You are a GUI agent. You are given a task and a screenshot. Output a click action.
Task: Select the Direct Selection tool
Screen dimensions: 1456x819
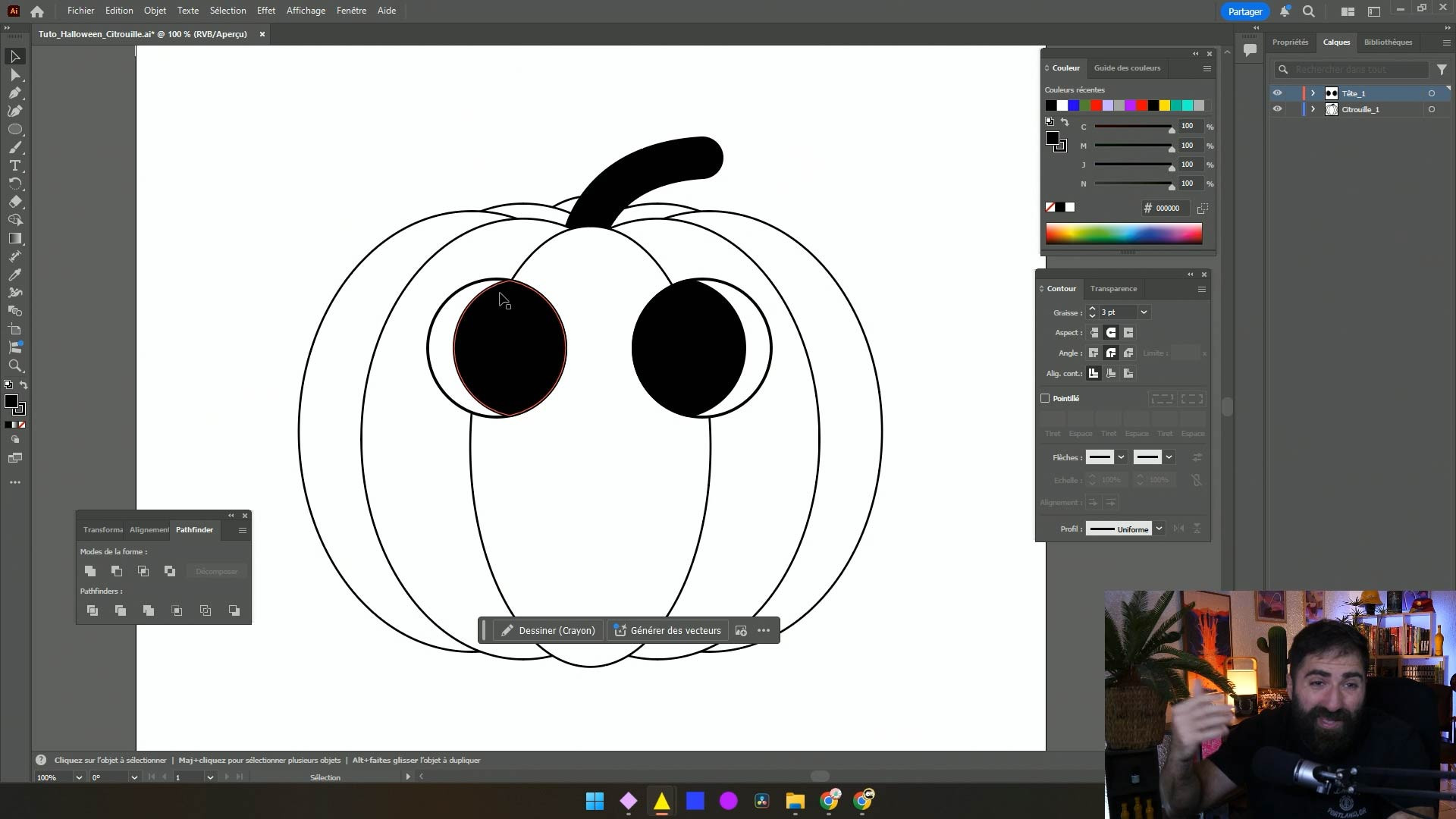click(x=15, y=75)
